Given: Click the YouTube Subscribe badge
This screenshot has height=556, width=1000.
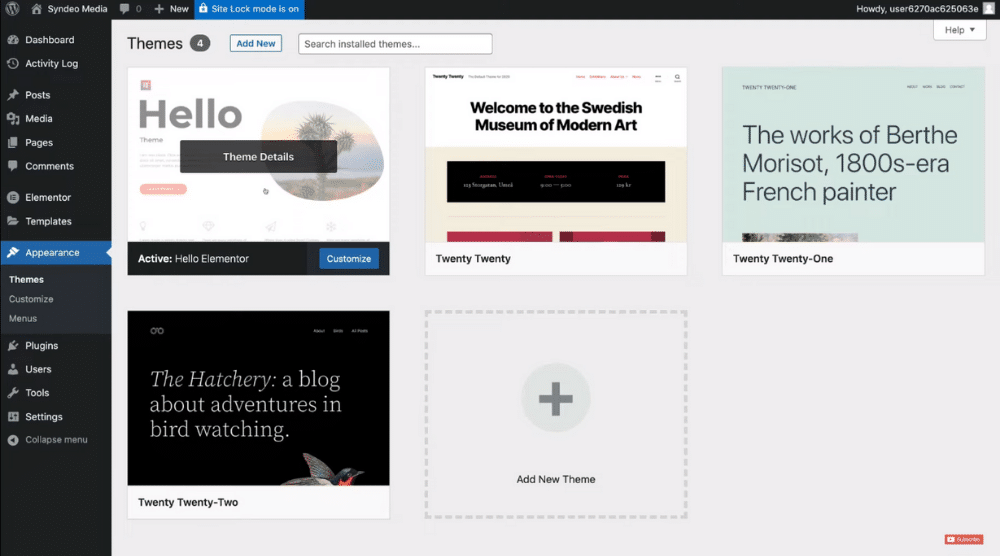Looking at the screenshot, I should tap(964, 539).
